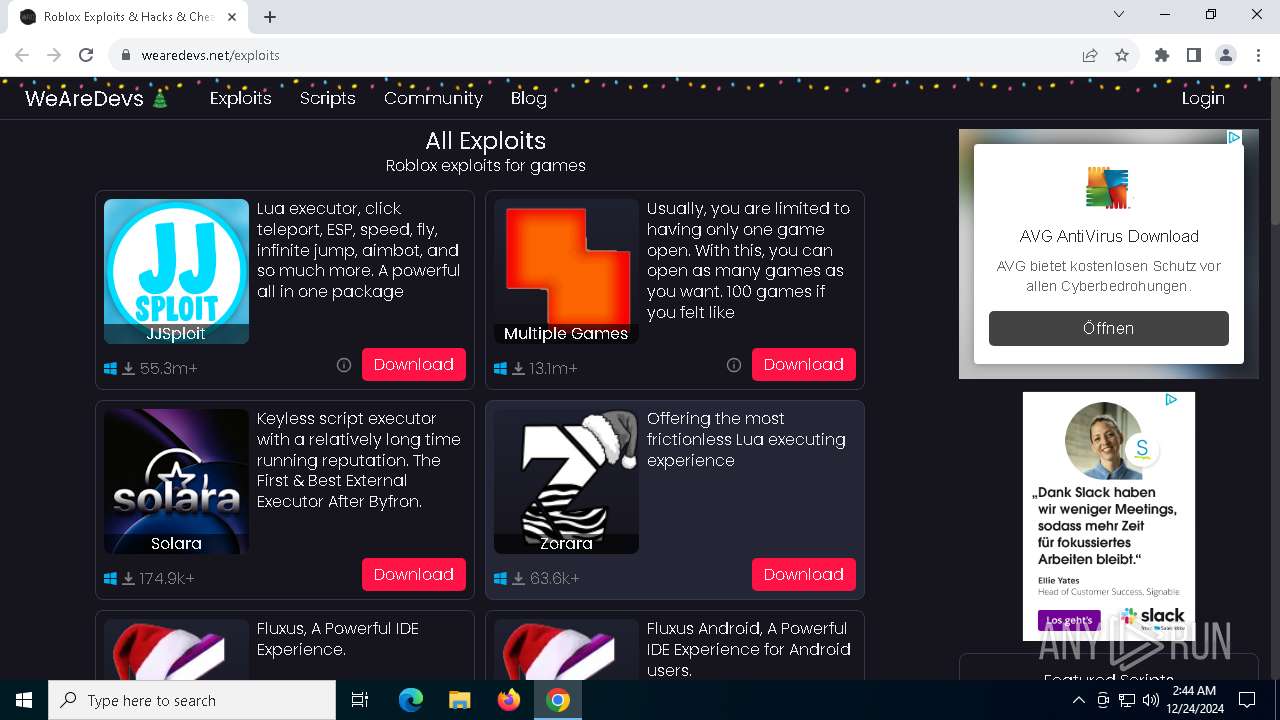
Task: Select the Roblox Exploits browser tab
Action: tap(128, 17)
